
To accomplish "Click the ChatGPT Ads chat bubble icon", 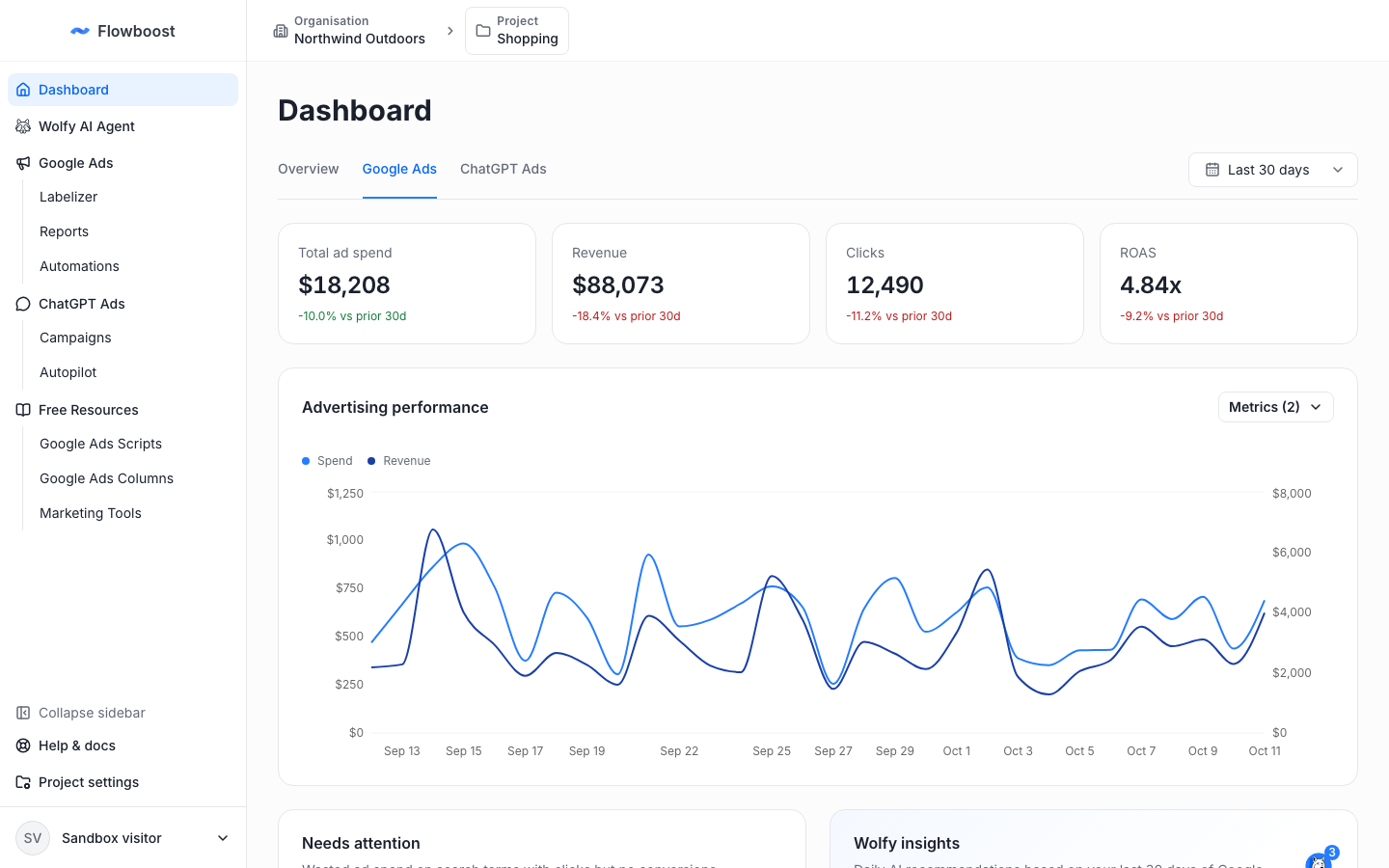I will coord(23,304).
